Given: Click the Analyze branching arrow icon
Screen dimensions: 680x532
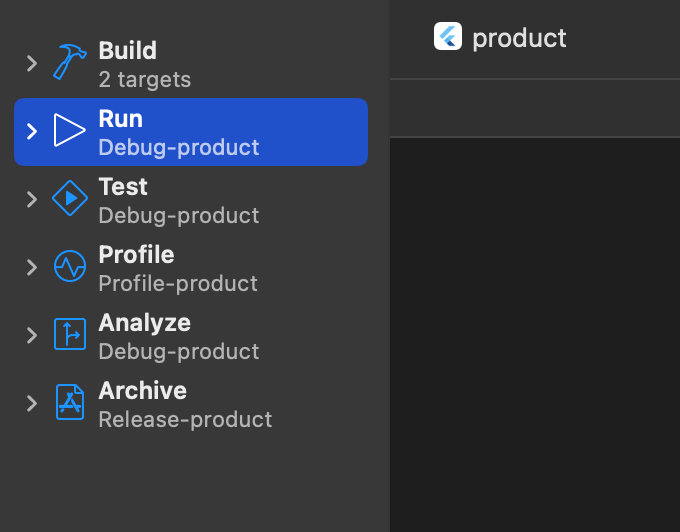Looking at the screenshot, I should [70, 335].
